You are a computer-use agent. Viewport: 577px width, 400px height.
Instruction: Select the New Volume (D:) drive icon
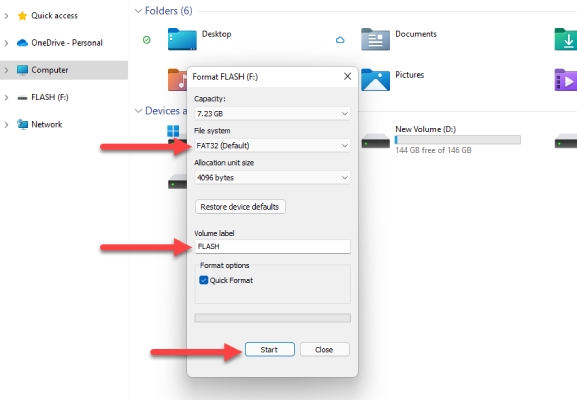[x=375, y=141]
